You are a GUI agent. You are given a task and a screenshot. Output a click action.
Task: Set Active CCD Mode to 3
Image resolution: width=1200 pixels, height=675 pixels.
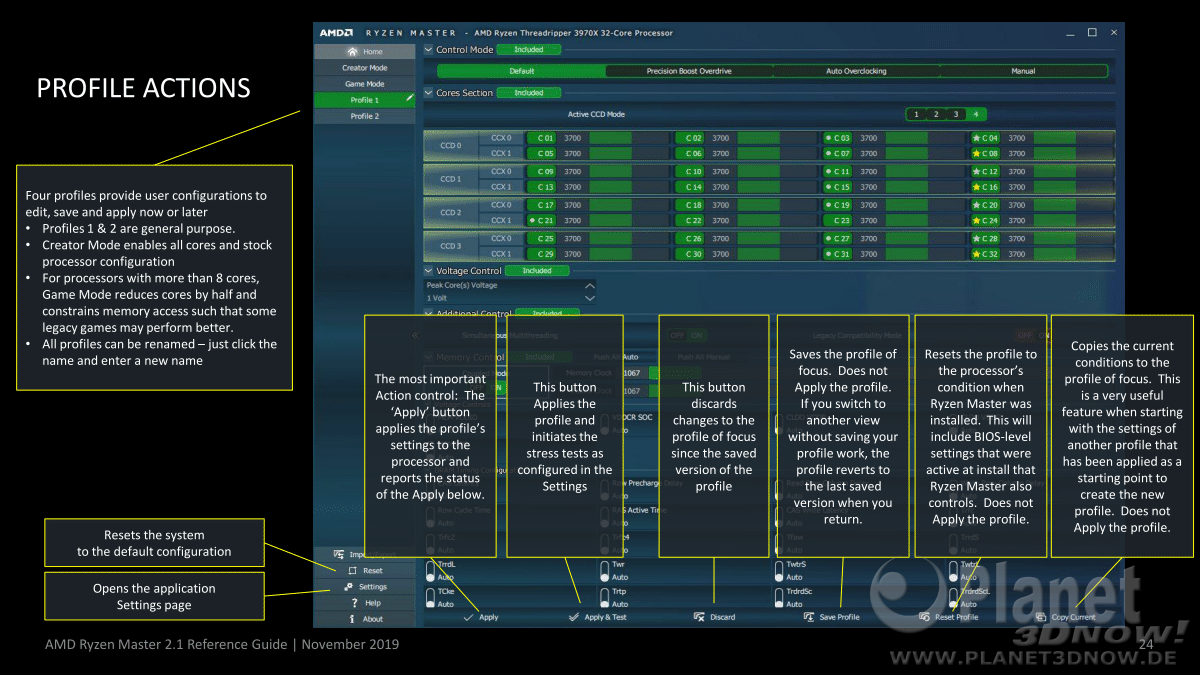point(956,114)
